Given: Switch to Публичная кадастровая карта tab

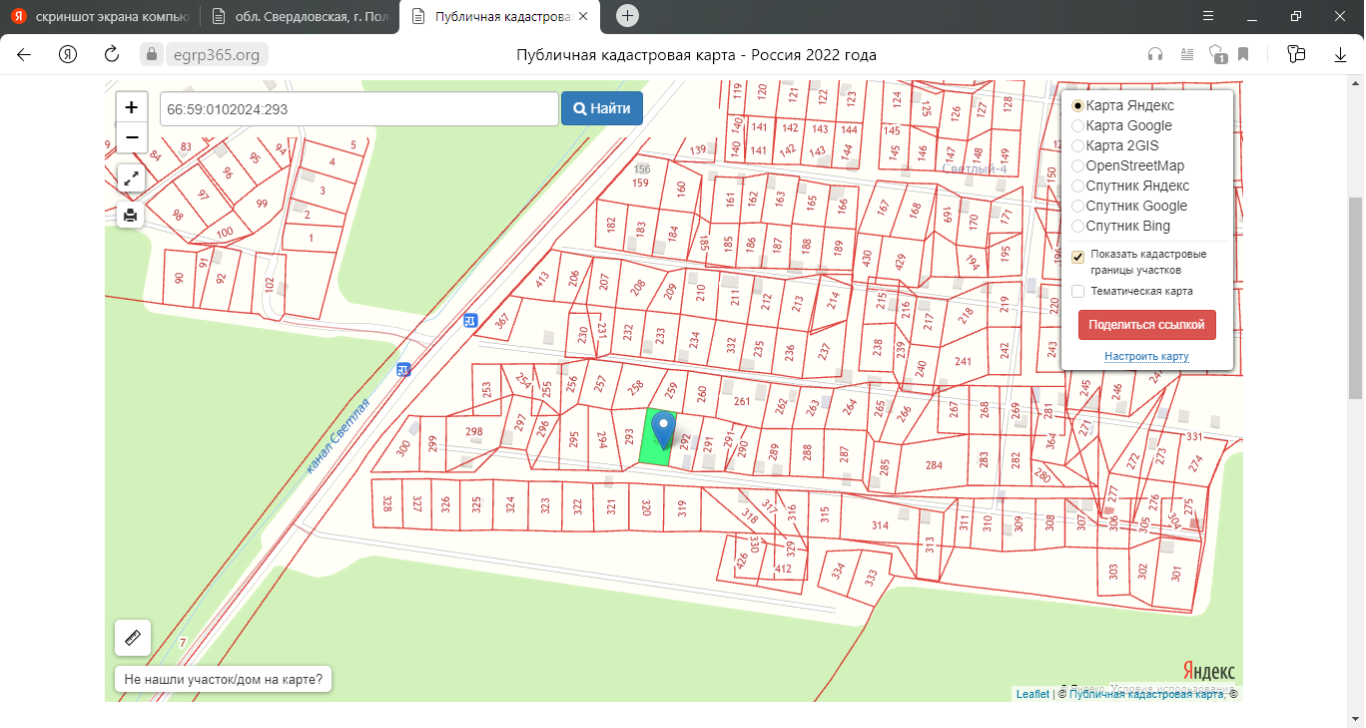Looking at the screenshot, I should click(x=499, y=16).
